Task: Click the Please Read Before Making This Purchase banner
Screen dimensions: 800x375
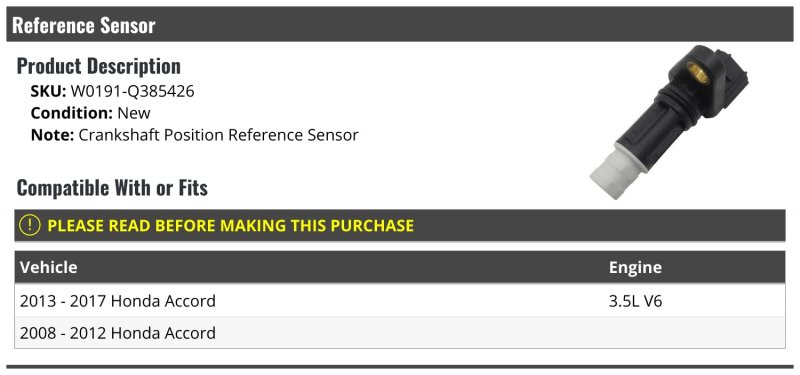Action: 399,225
